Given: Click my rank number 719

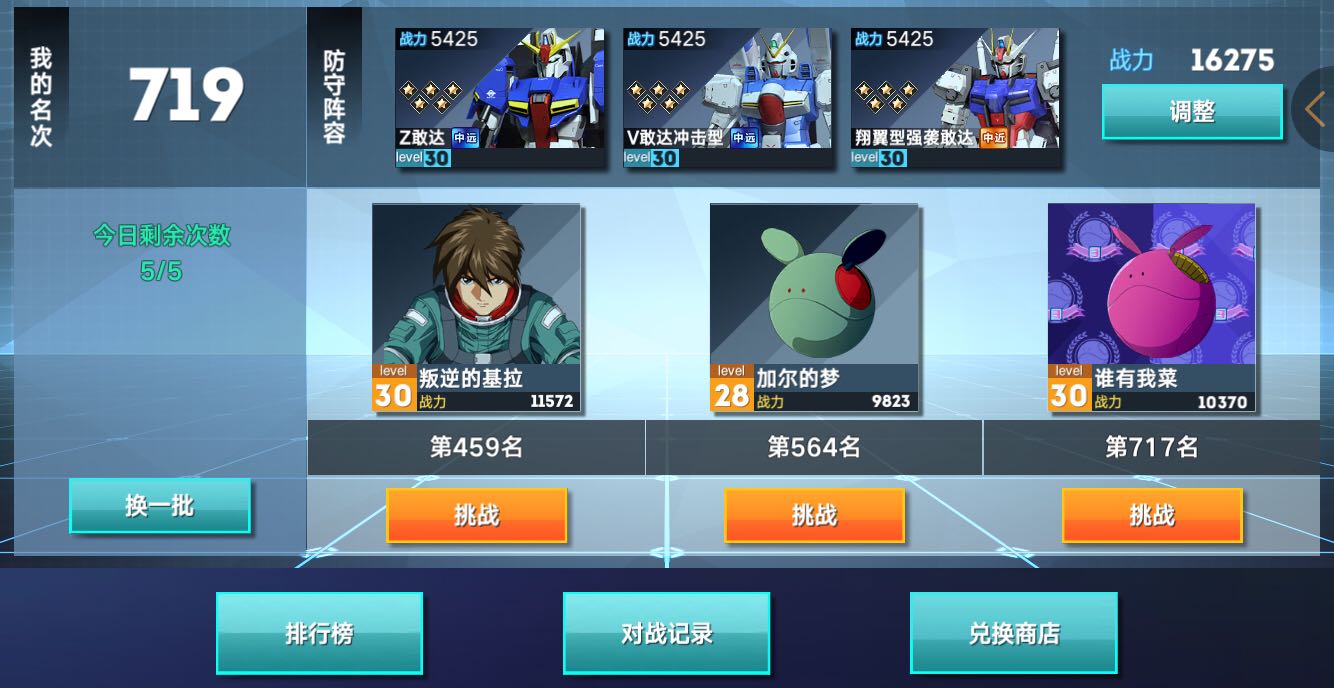Looking at the screenshot, I should 187,96.
